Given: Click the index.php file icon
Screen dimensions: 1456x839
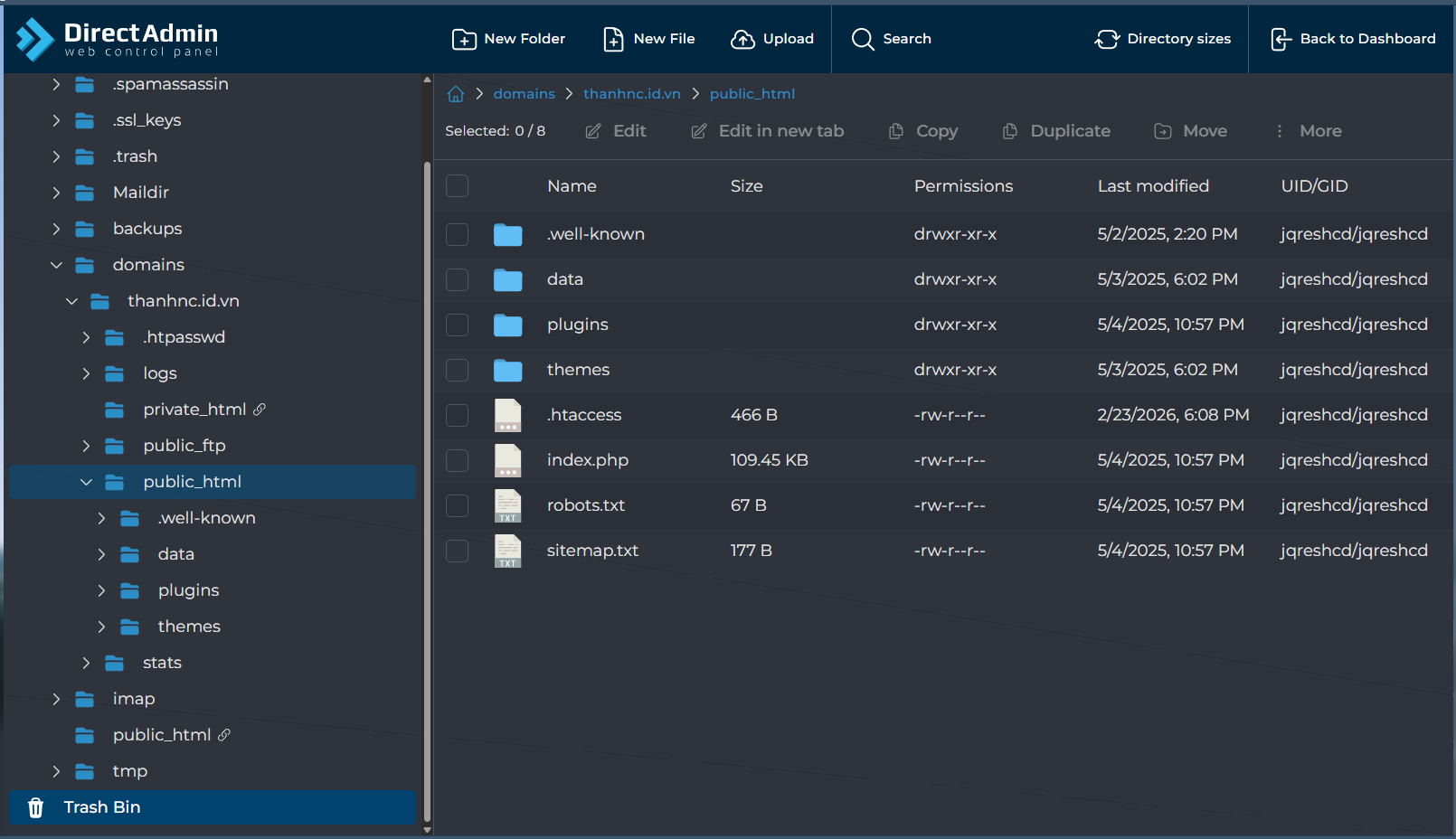Looking at the screenshot, I should [507, 460].
